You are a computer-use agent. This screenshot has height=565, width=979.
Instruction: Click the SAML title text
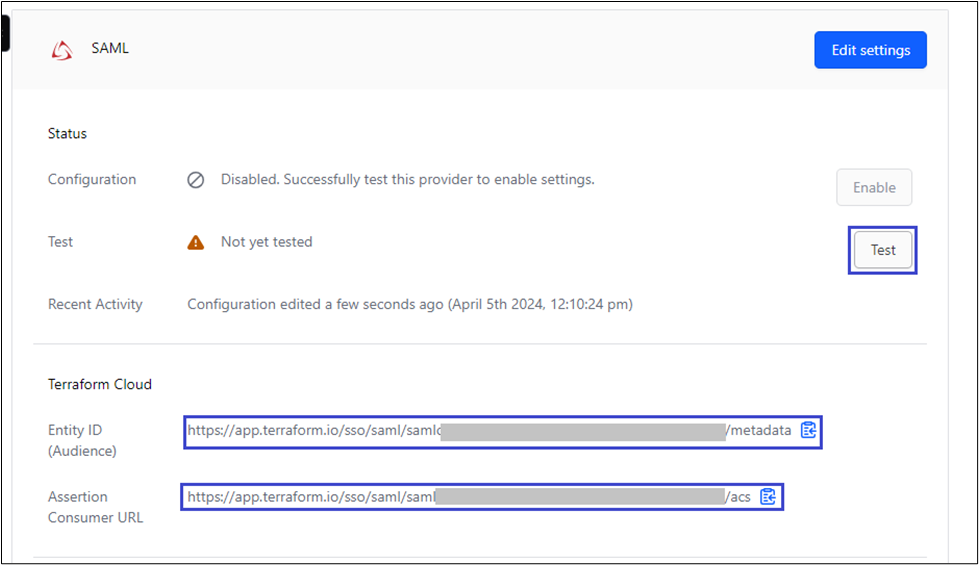[110, 48]
